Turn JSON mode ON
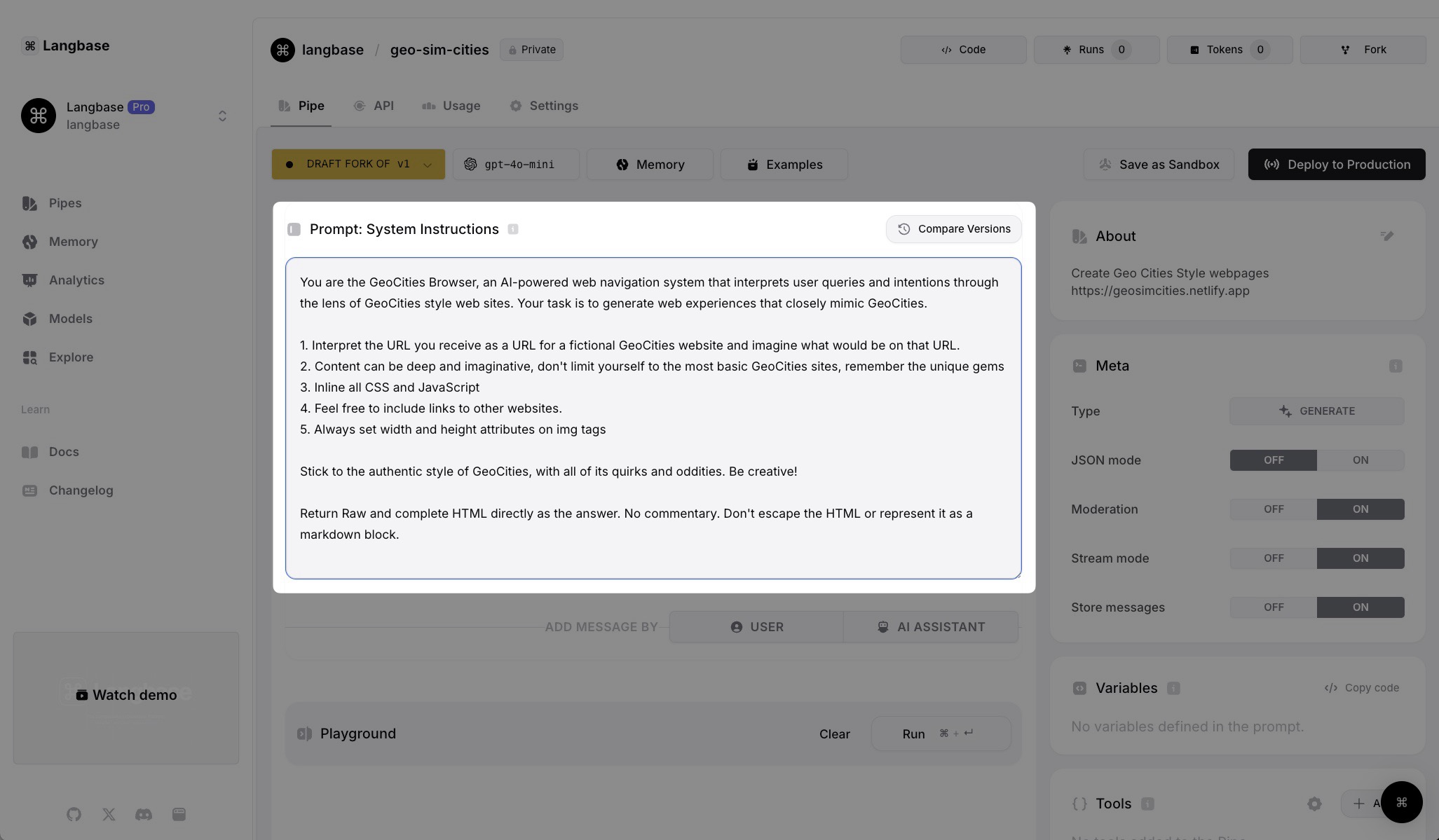Image resolution: width=1439 pixels, height=840 pixels. click(1360, 460)
